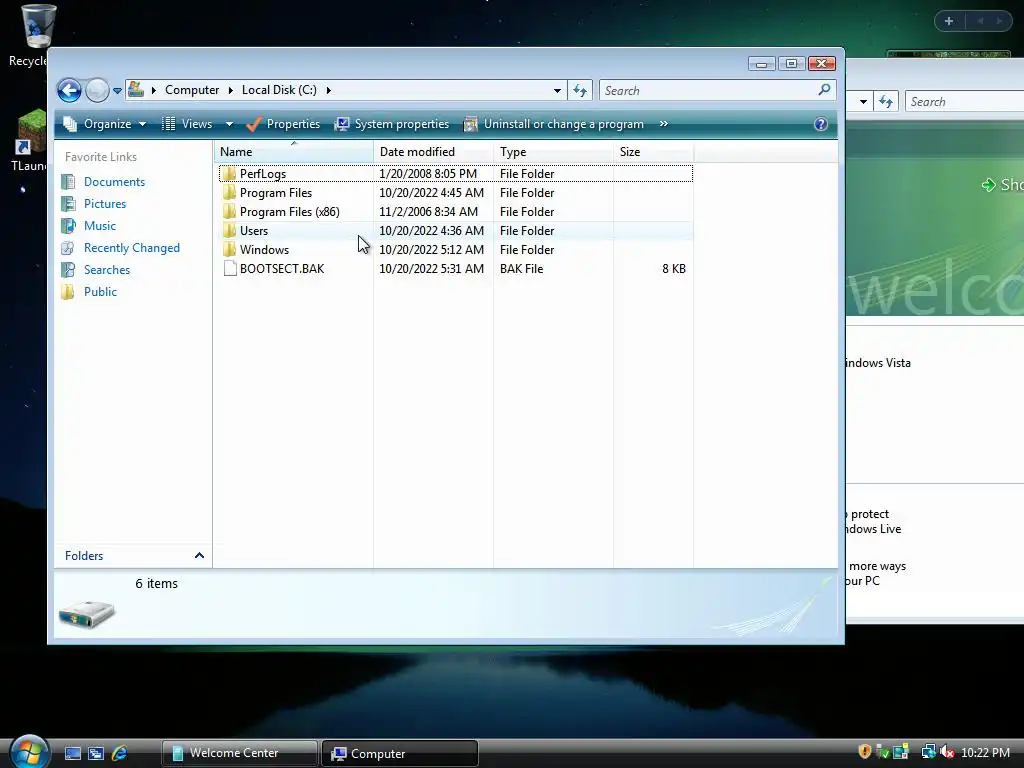Expand arrow after Local Disk (C:)
1024x768 pixels.
click(x=328, y=90)
